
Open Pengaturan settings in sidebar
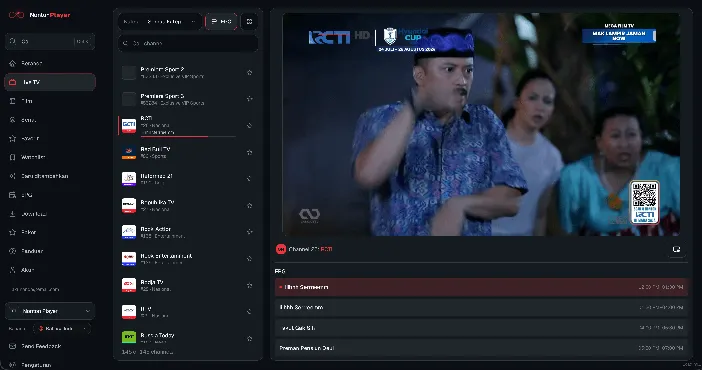pos(50,365)
